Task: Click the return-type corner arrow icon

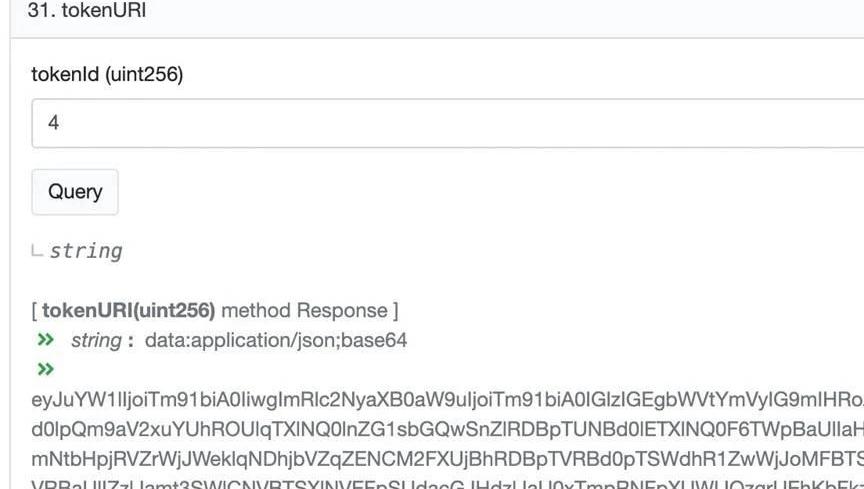Action: (x=38, y=251)
